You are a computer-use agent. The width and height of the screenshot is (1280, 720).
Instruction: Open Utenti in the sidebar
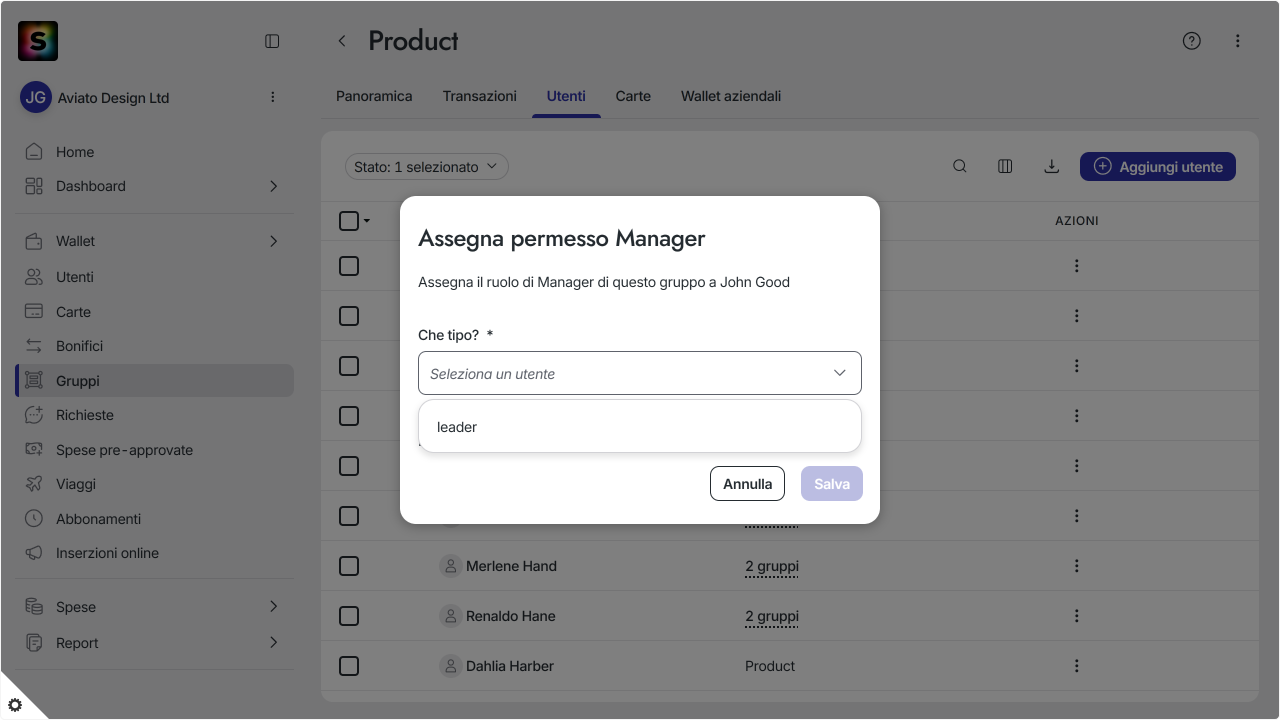[155, 277]
